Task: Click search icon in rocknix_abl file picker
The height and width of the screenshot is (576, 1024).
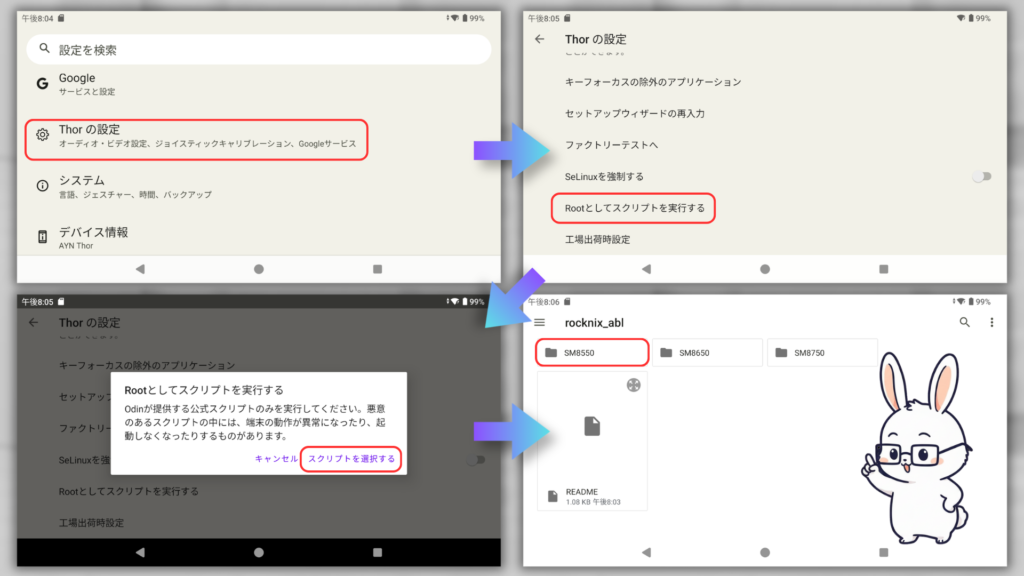Action: click(964, 322)
